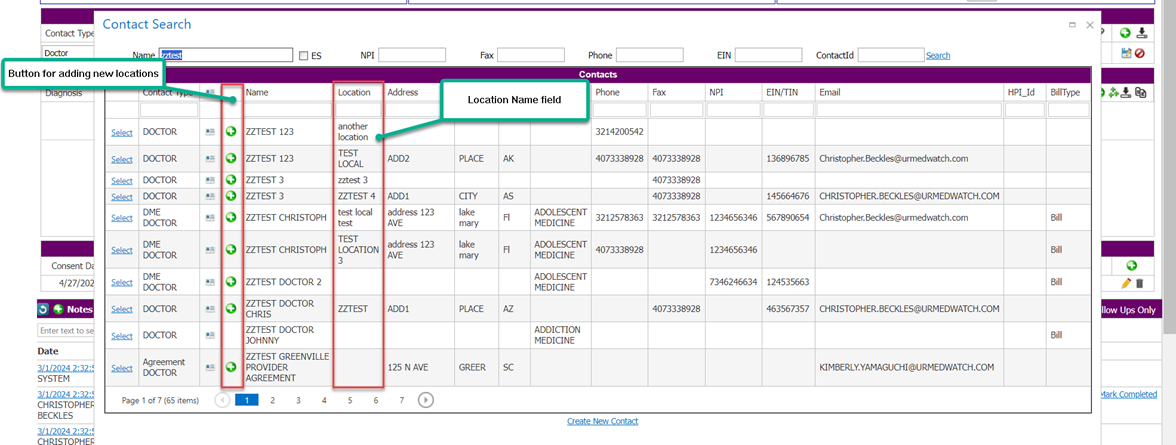Click the Location column header
1176x445 pixels.
[355, 92]
